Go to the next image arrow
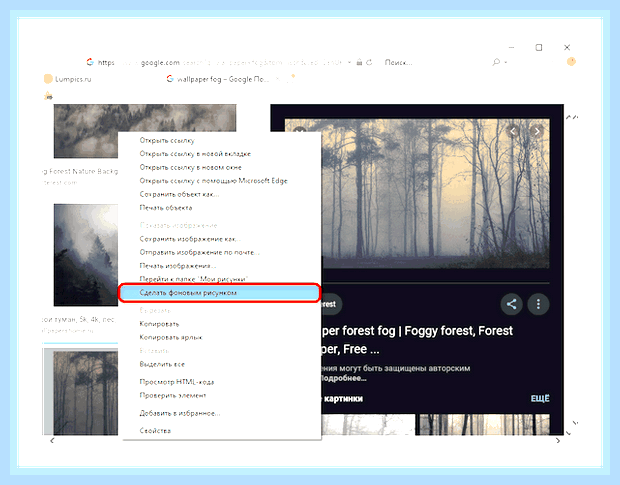620x485 pixels. pyautogui.click(x=537, y=131)
